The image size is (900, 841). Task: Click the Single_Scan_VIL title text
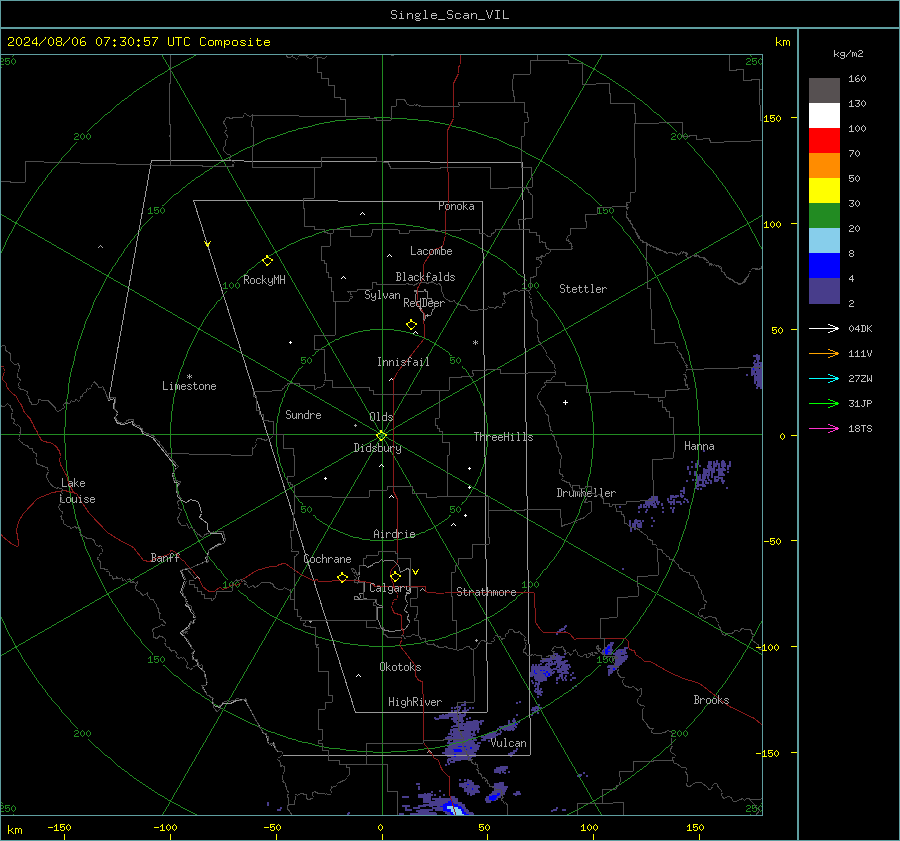[x=449, y=15]
